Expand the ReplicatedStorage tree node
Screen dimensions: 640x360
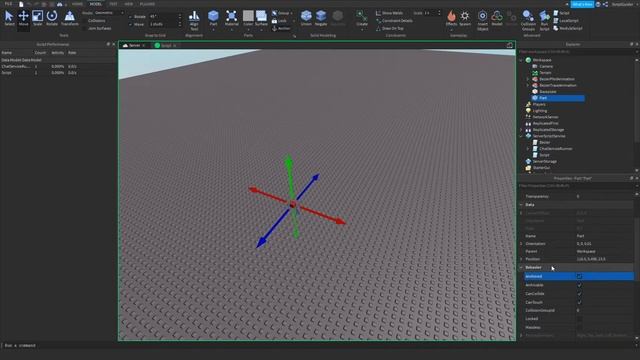click(x=521, y=130)
